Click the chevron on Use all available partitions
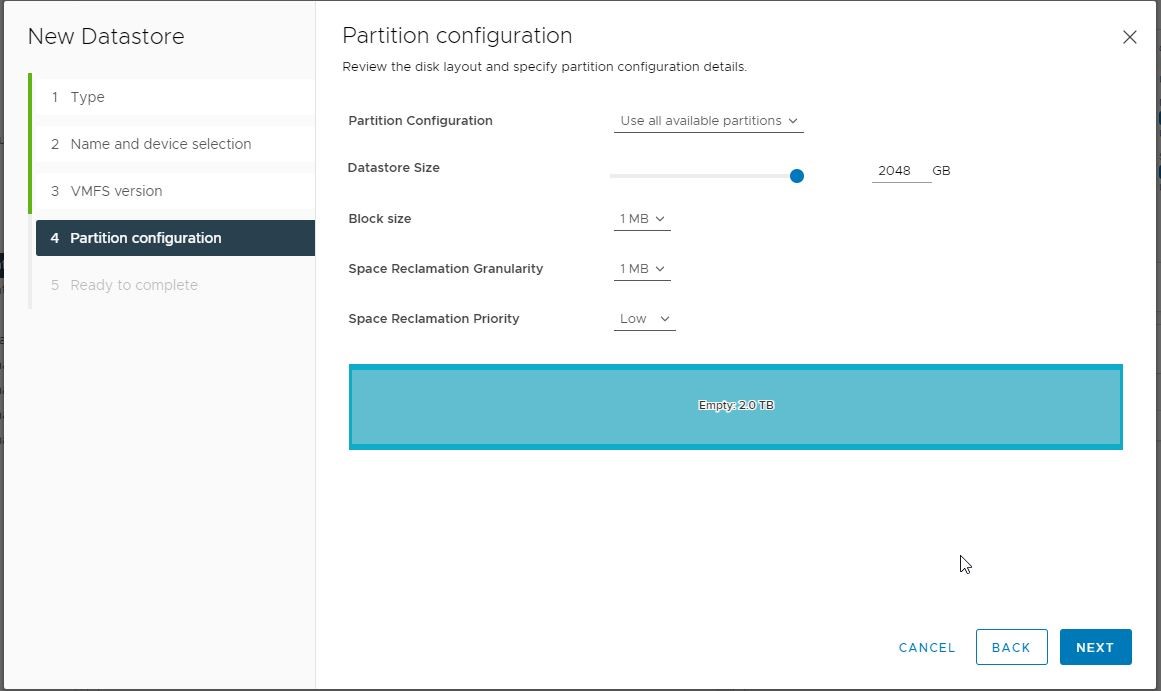The image size is (1161, 691). point(792,120)
